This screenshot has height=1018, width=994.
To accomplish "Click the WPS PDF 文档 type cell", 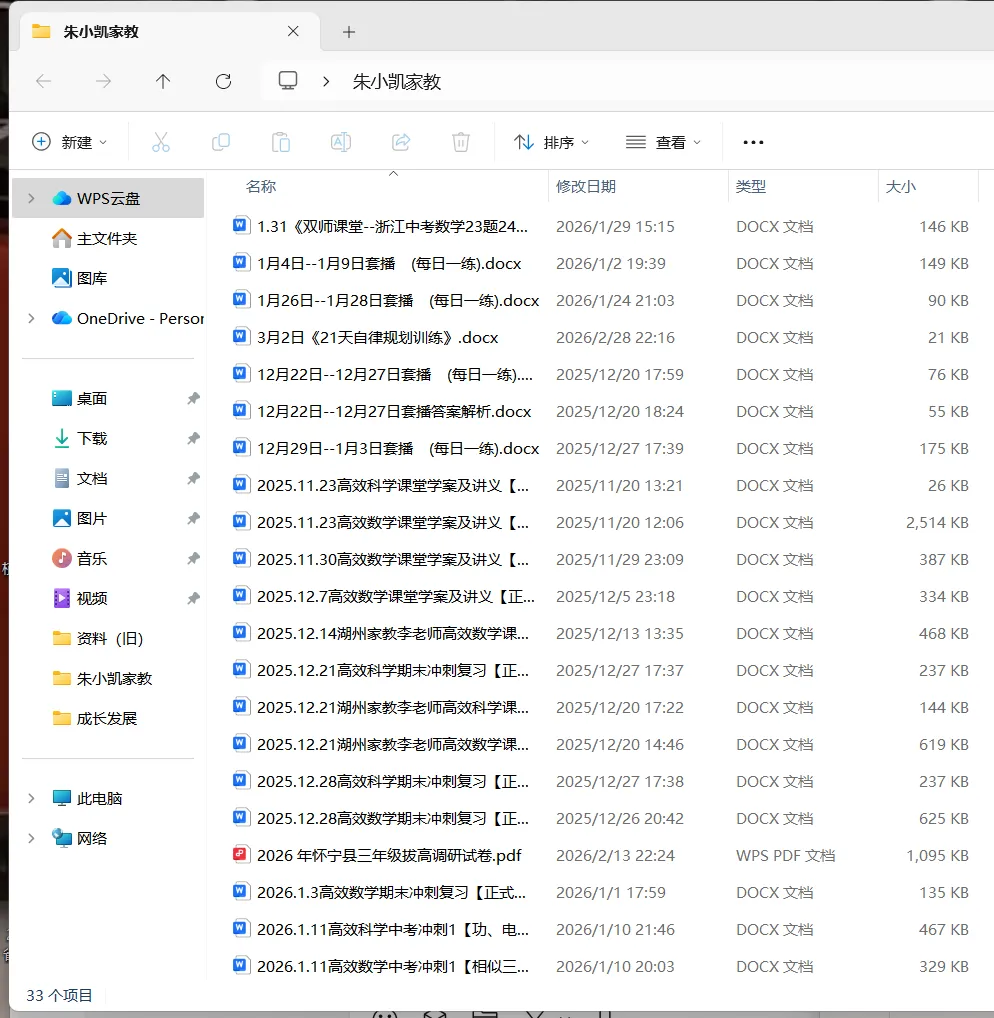I will (786, 856).
